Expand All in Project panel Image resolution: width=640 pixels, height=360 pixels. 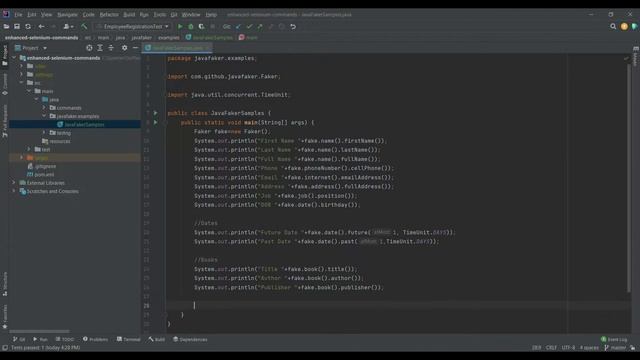click(100, 48)
